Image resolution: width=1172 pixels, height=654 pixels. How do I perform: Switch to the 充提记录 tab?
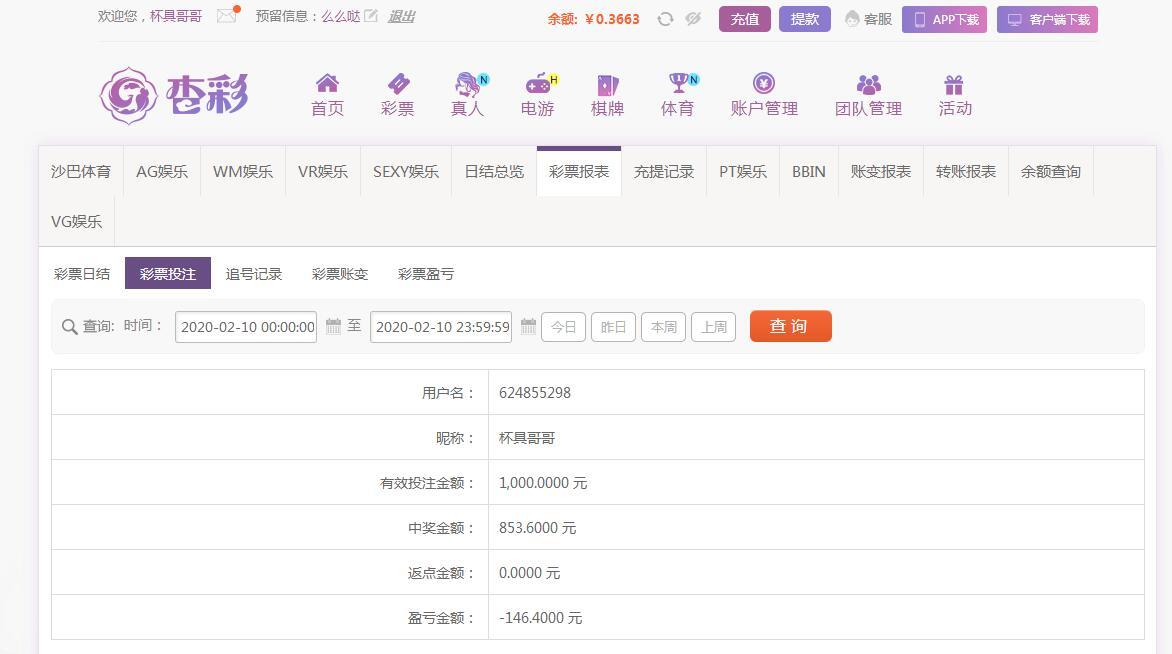pos(664,172)
